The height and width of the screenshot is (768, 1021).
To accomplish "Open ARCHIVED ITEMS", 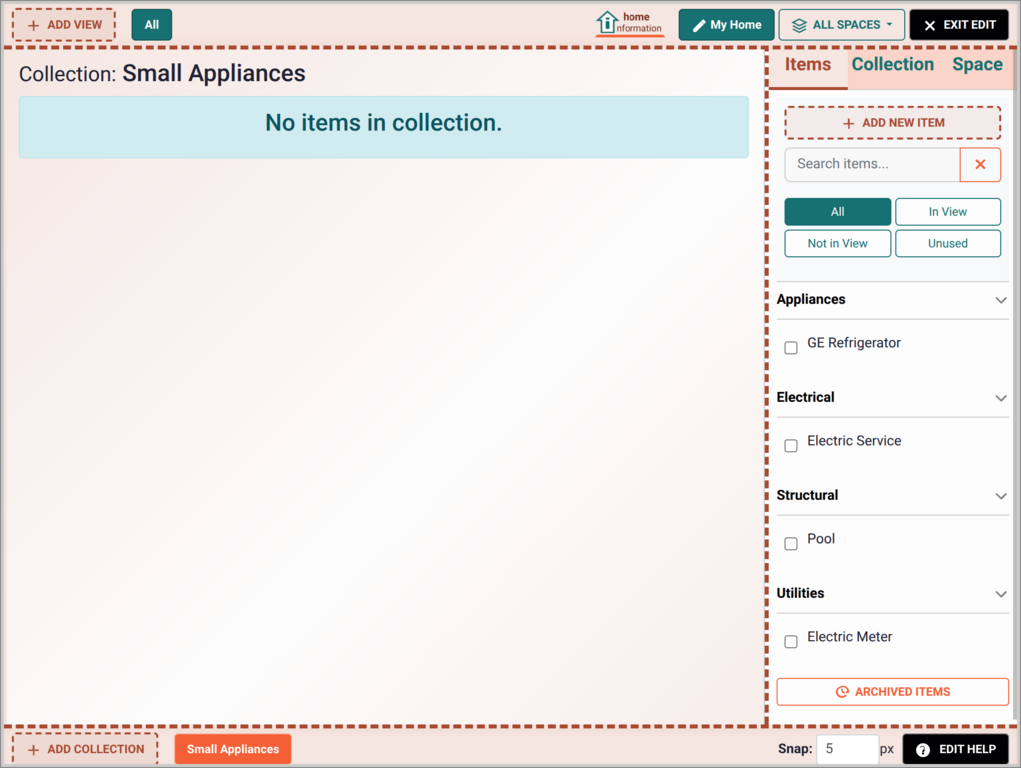I will pos(893,692).
